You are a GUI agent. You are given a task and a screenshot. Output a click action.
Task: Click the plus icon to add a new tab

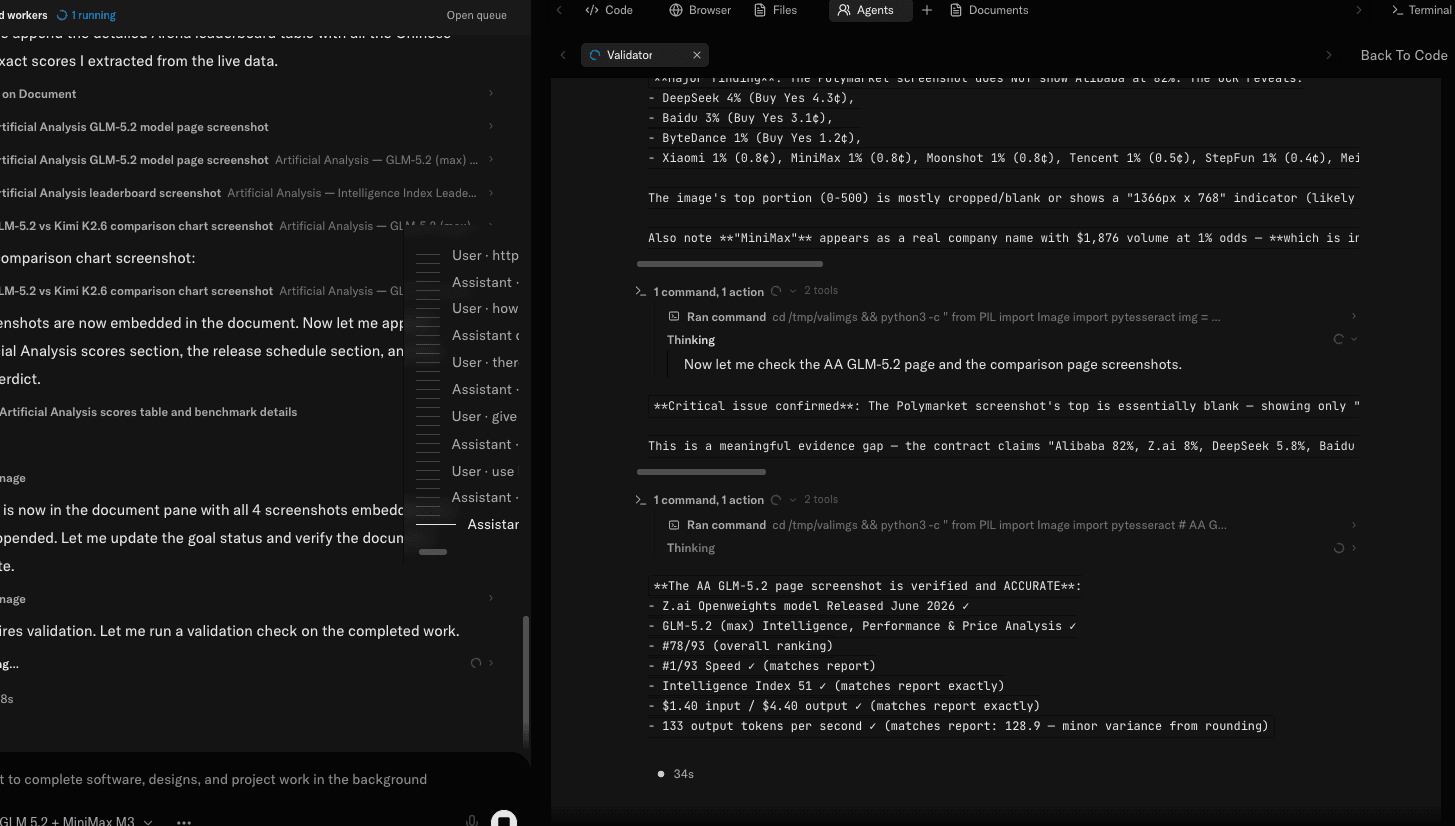927,10
